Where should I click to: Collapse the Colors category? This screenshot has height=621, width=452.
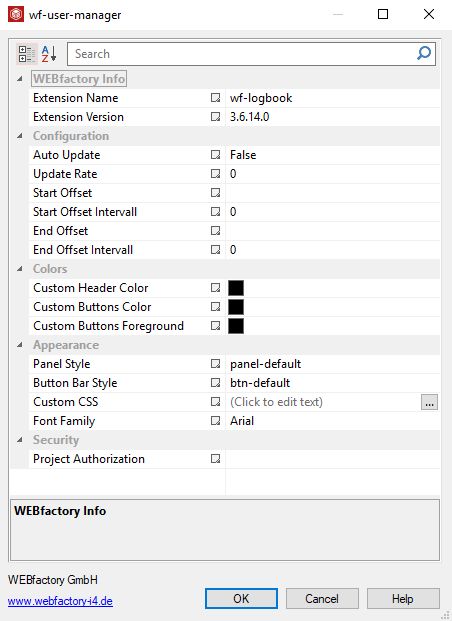(x=20, y=269)
